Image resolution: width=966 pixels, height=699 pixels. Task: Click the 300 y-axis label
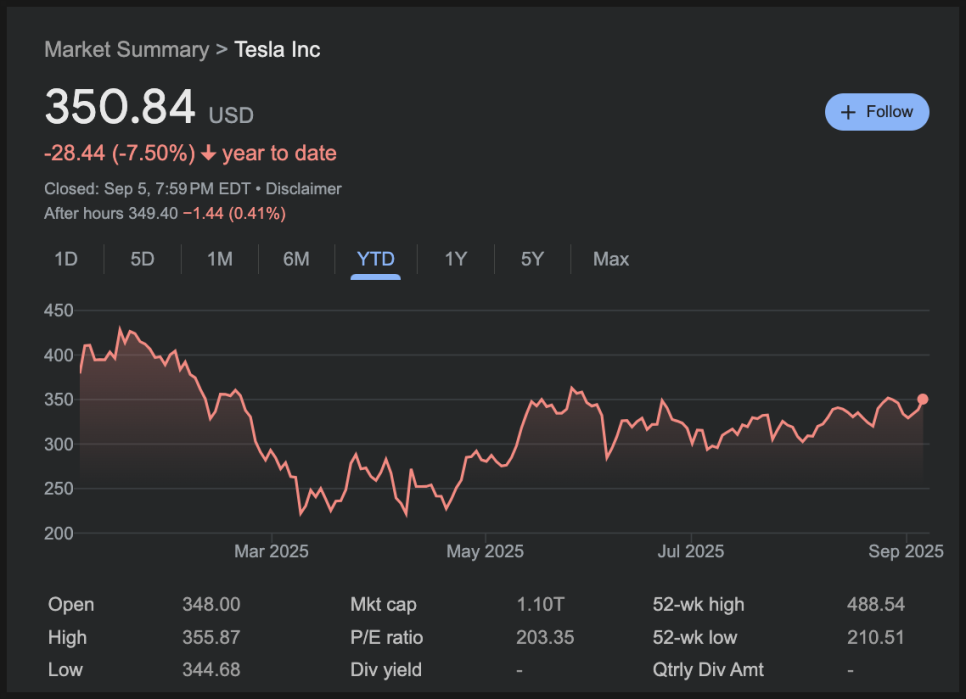tap(59, 444)
